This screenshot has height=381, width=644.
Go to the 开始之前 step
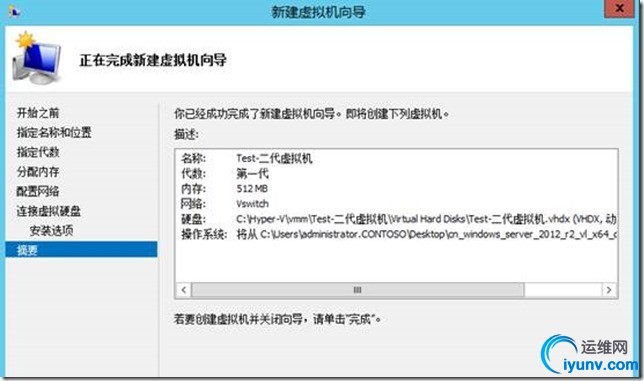point(38,112)
